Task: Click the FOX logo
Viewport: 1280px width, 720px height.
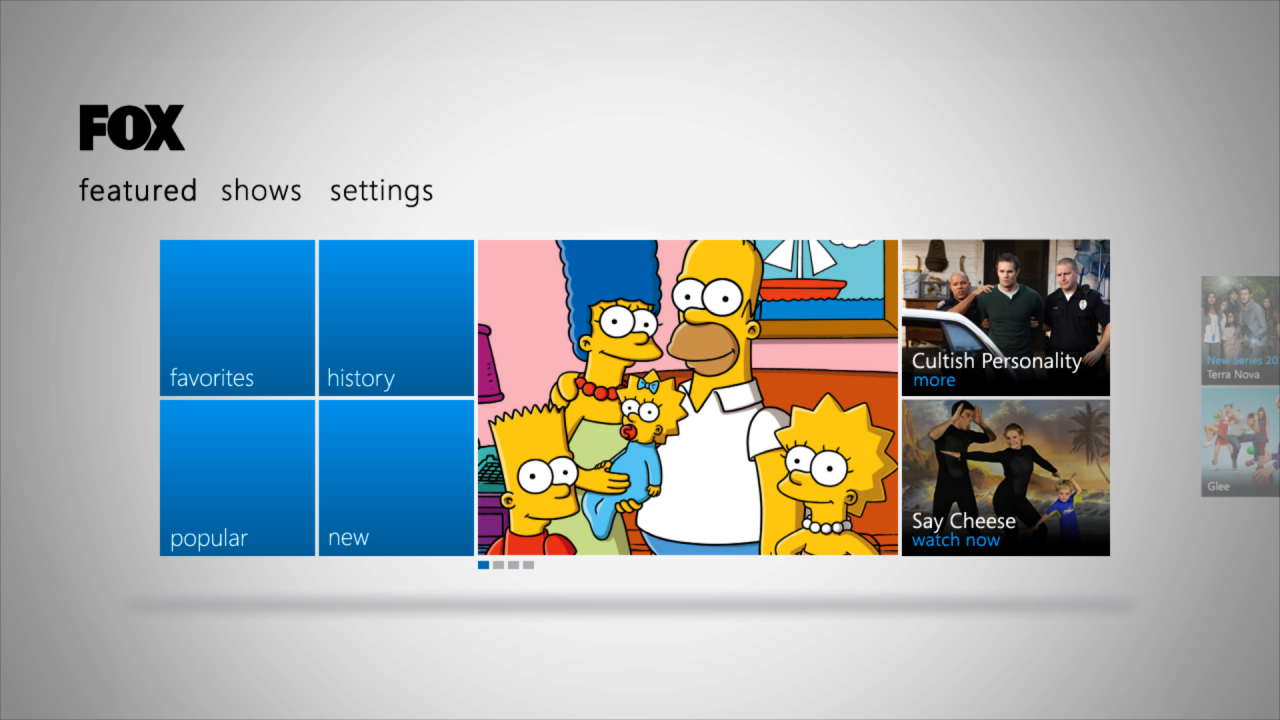Action: pos(132,128)
